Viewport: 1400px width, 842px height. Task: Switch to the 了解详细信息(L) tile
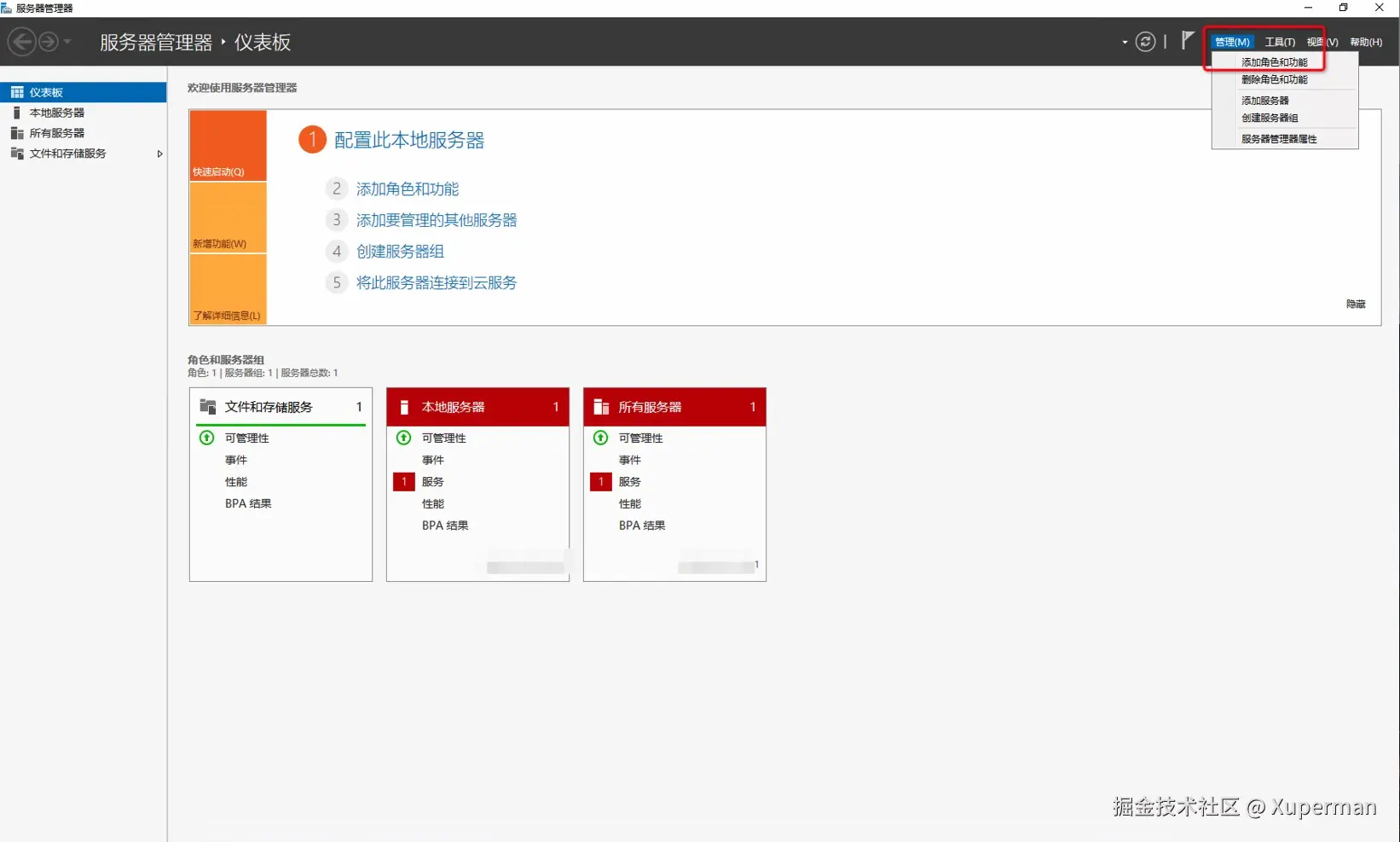pos(228,289)
